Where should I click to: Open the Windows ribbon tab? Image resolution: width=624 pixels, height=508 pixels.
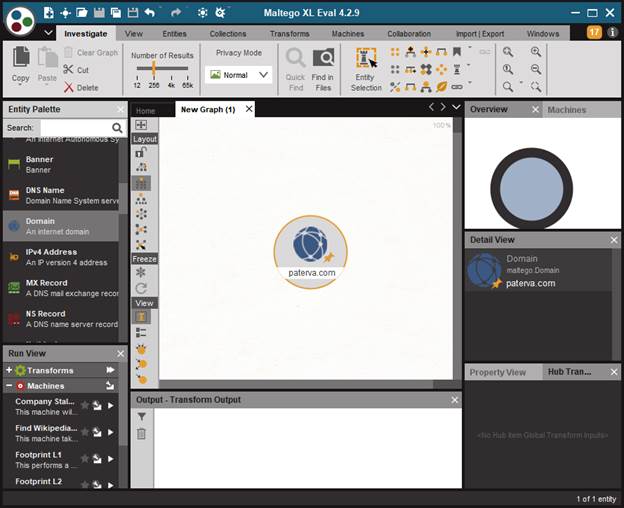coord(543,34)
